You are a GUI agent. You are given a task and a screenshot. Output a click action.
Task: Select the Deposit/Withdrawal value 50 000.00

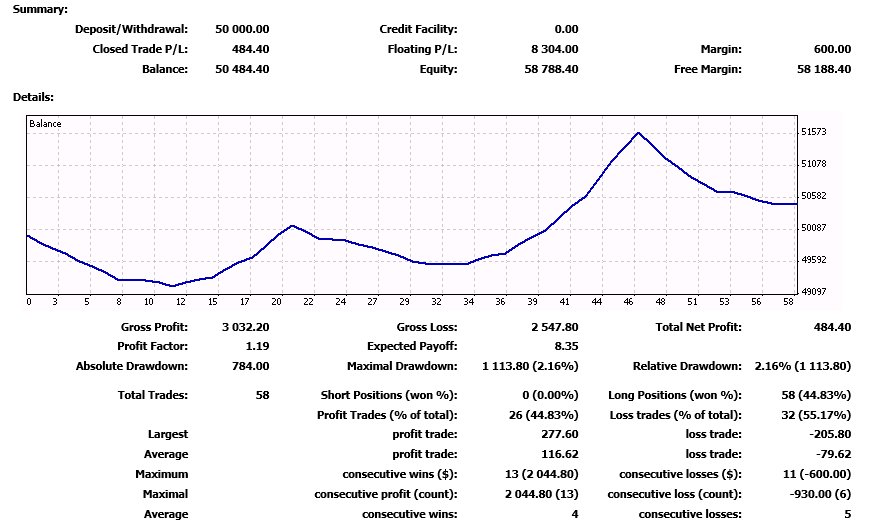(x=242, y=29)
